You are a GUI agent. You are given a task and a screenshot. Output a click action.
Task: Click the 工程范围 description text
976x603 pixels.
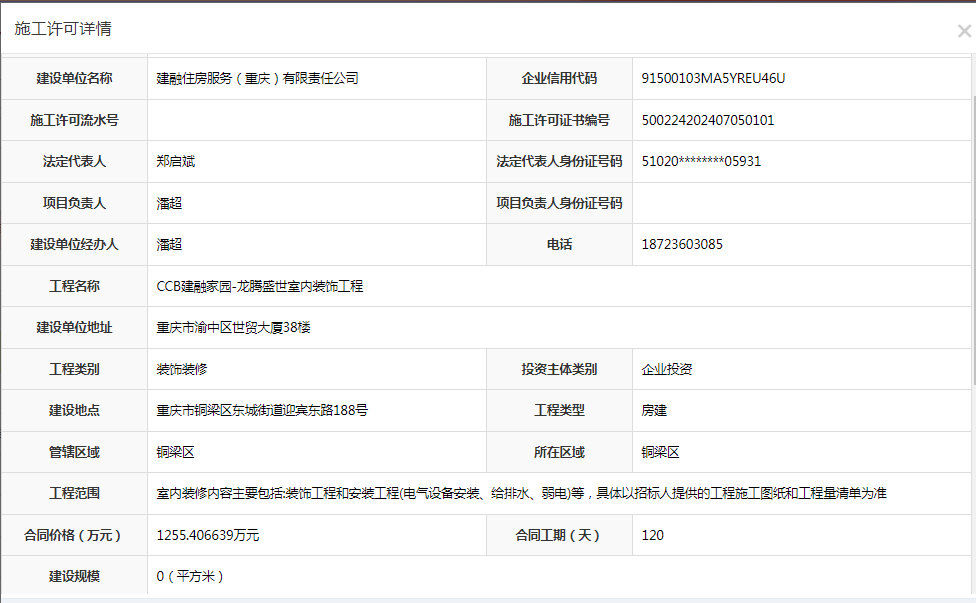(521, 493)
